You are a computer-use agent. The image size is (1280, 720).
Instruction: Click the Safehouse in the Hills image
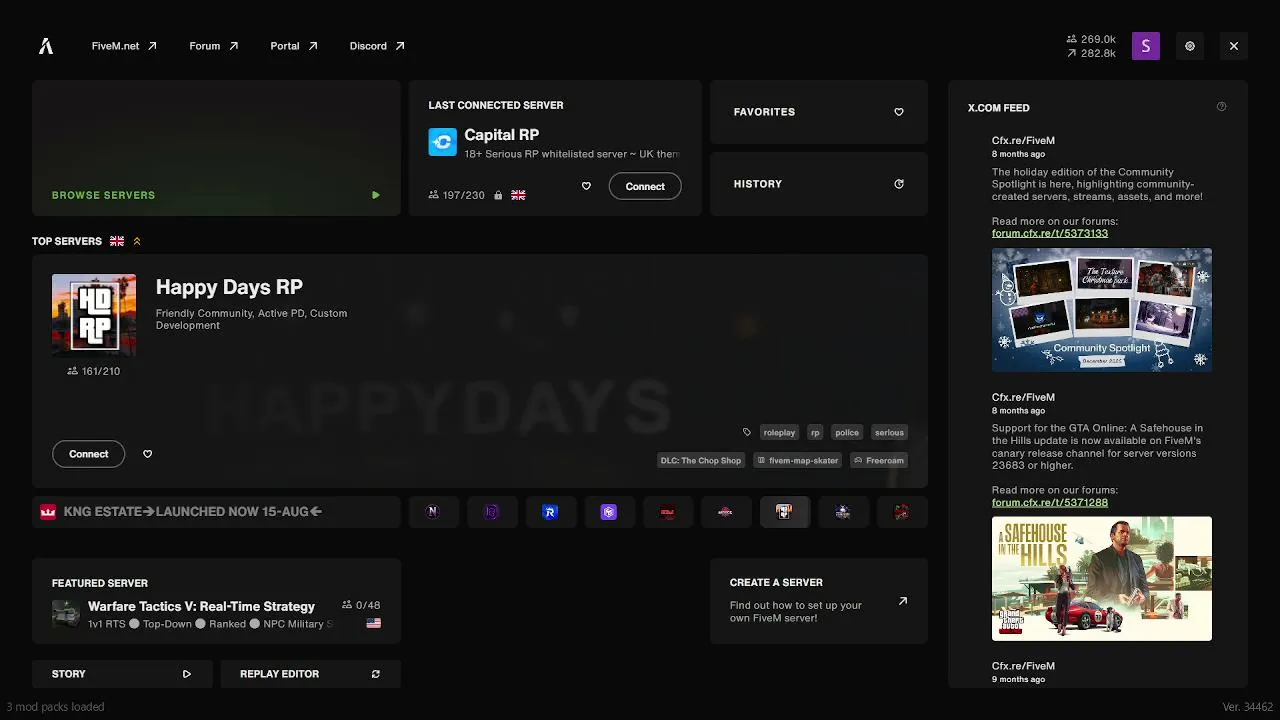coord(1102,578)
